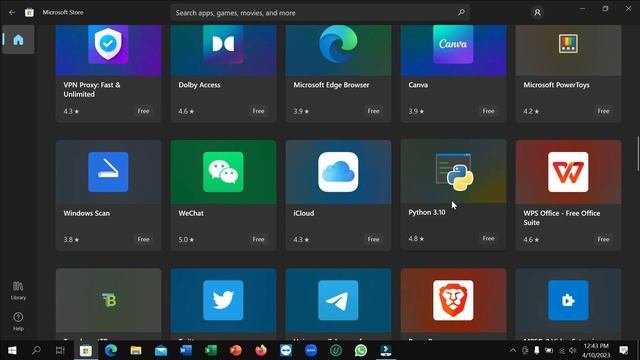Launch Firefox from the taskbar
The image size is (640, 360).
tap(261, 350)
